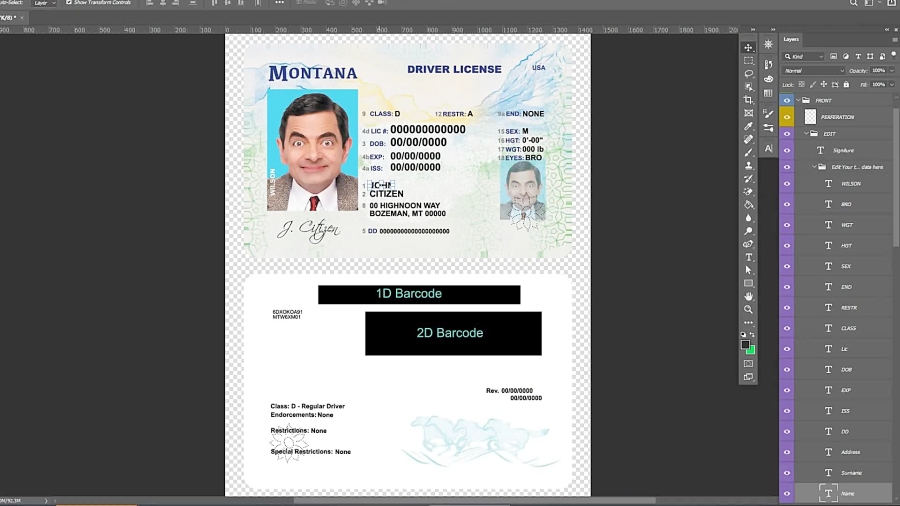
Task: Select the Frame tool
Action: pos(748,113)
